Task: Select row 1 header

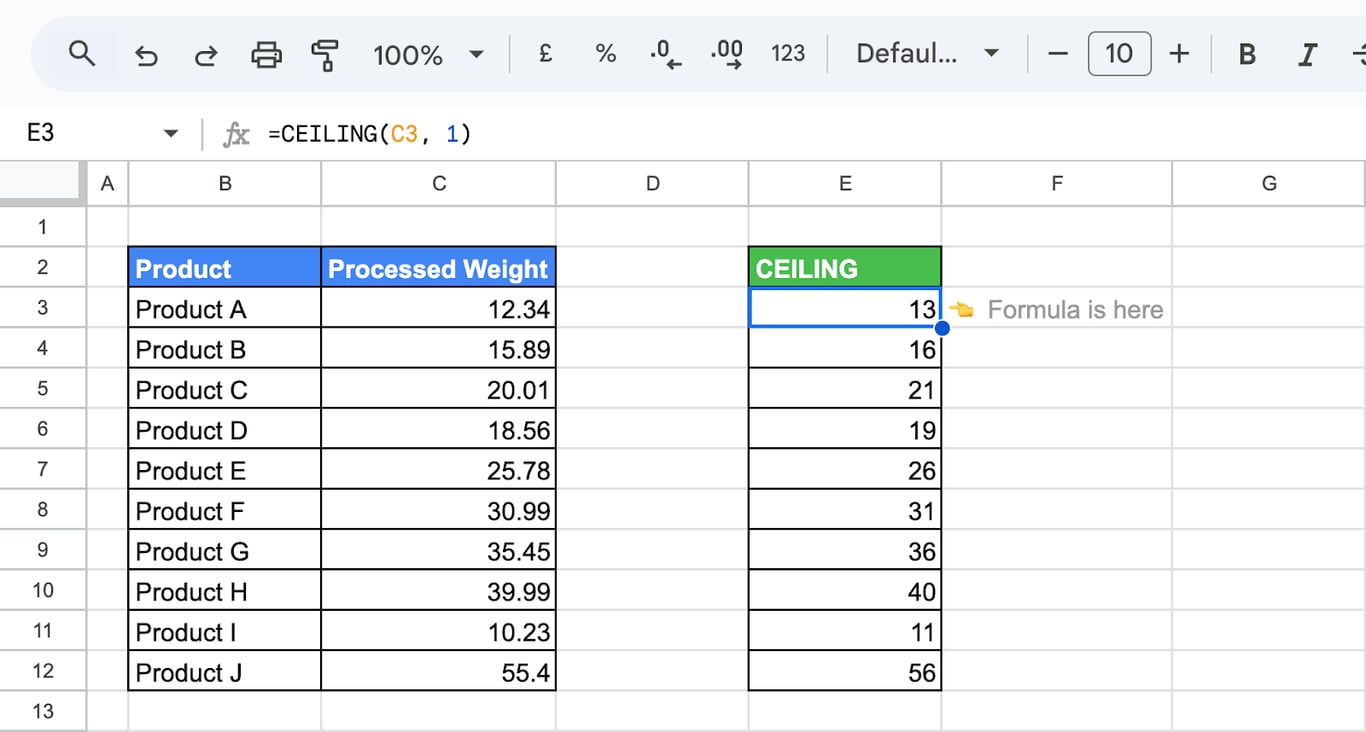Action: point(43,227)
